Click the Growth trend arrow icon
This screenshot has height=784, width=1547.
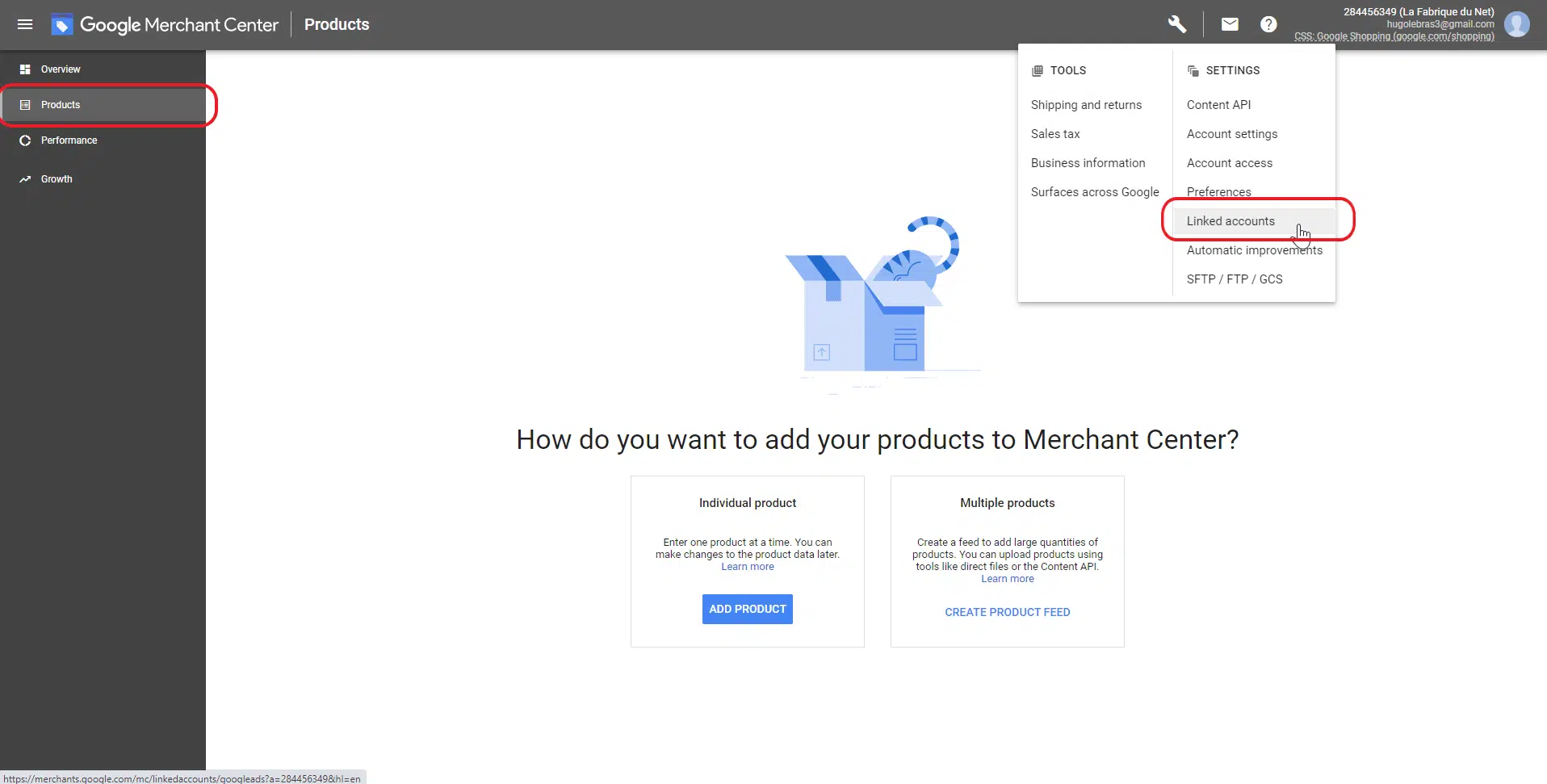coord(25,179)
